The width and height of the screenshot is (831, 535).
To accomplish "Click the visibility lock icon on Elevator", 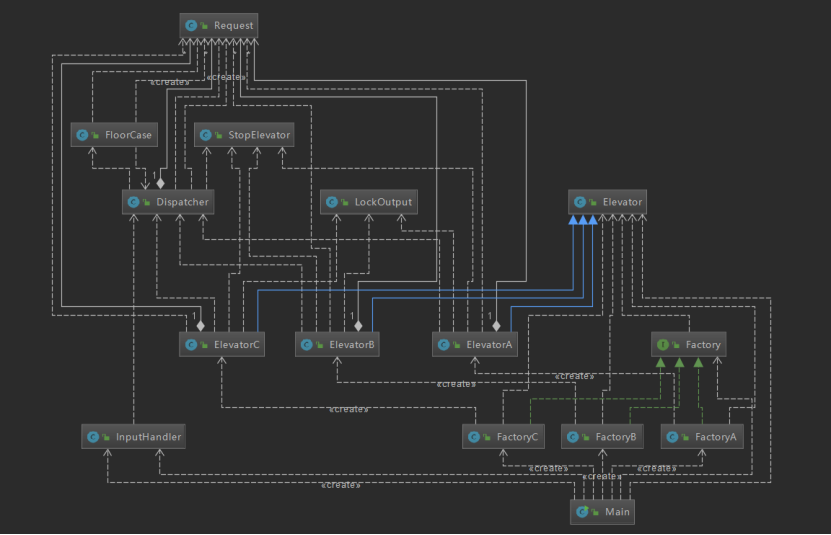I will pos(593,203).
